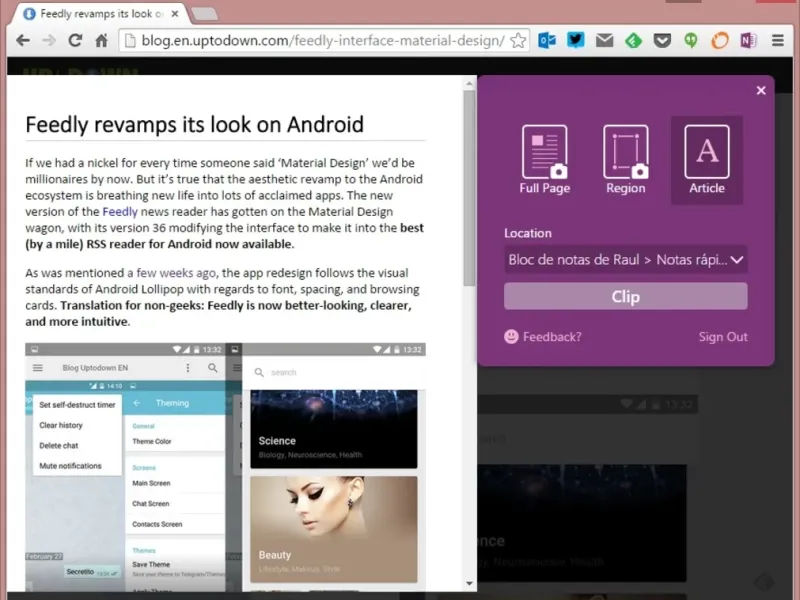This screenshot has height=600, width=800.
Task: Open the Outlook extension icon
Action: (547, 40)
